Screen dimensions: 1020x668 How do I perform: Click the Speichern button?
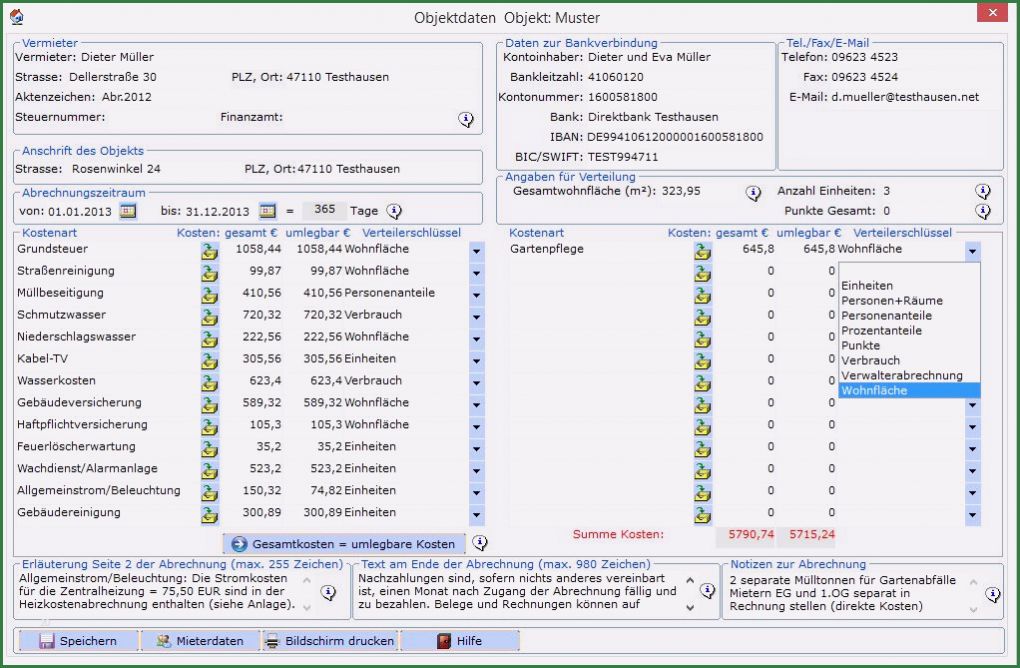pyautogui.click(x=78, y=641)
